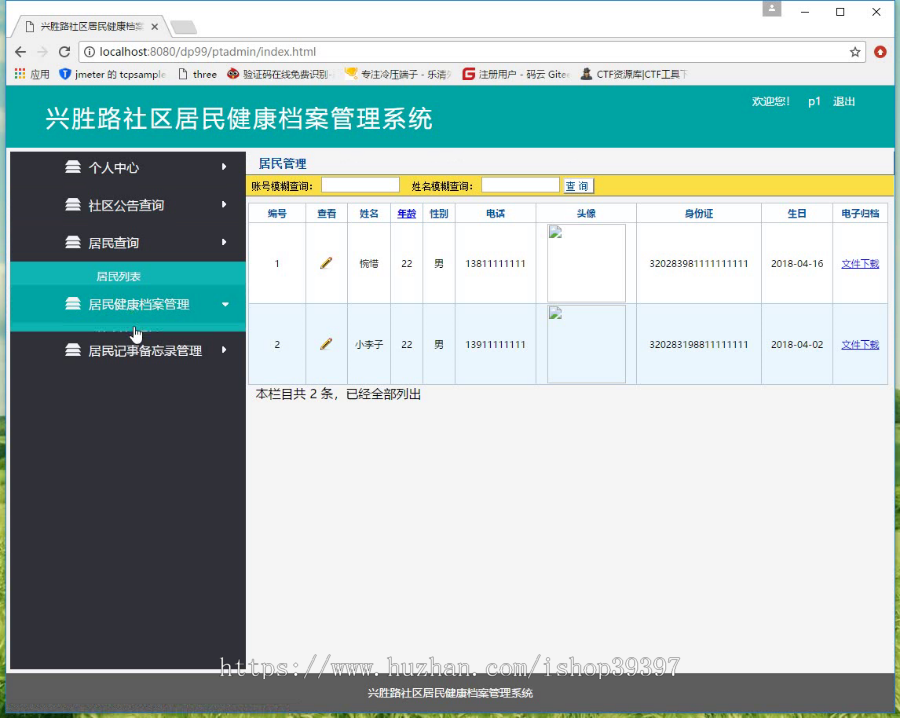Click the stack icon beside 个人中心
This screenshot has height=718, width=900.
73,167
